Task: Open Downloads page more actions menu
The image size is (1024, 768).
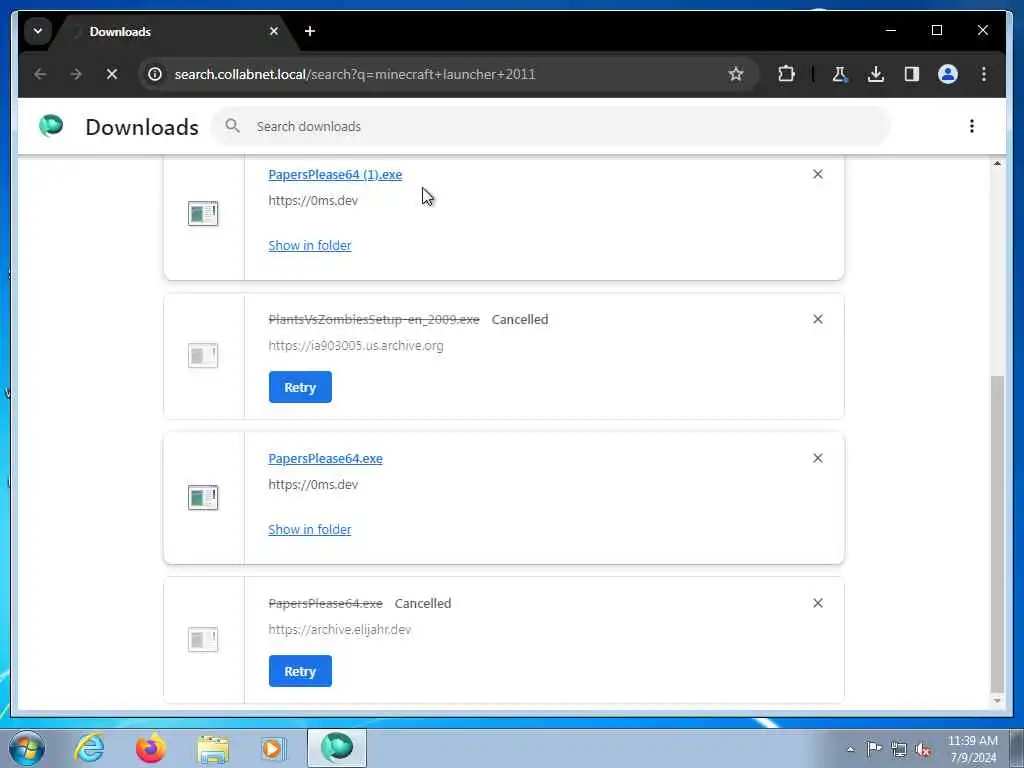Action: (972, 126)
